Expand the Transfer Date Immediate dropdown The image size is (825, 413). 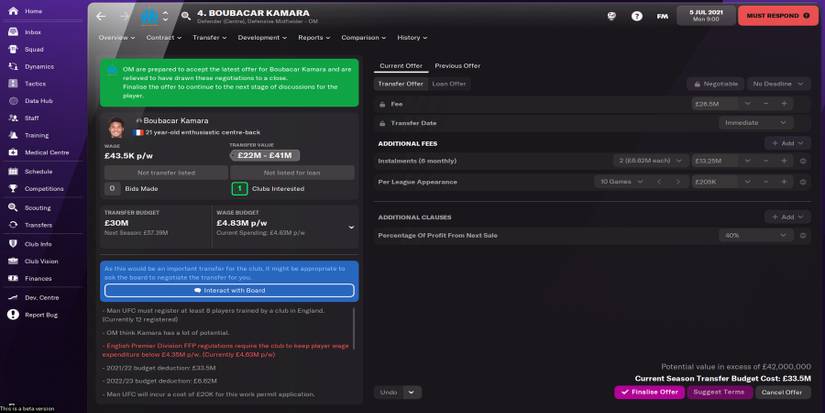[x=754, y=123]
